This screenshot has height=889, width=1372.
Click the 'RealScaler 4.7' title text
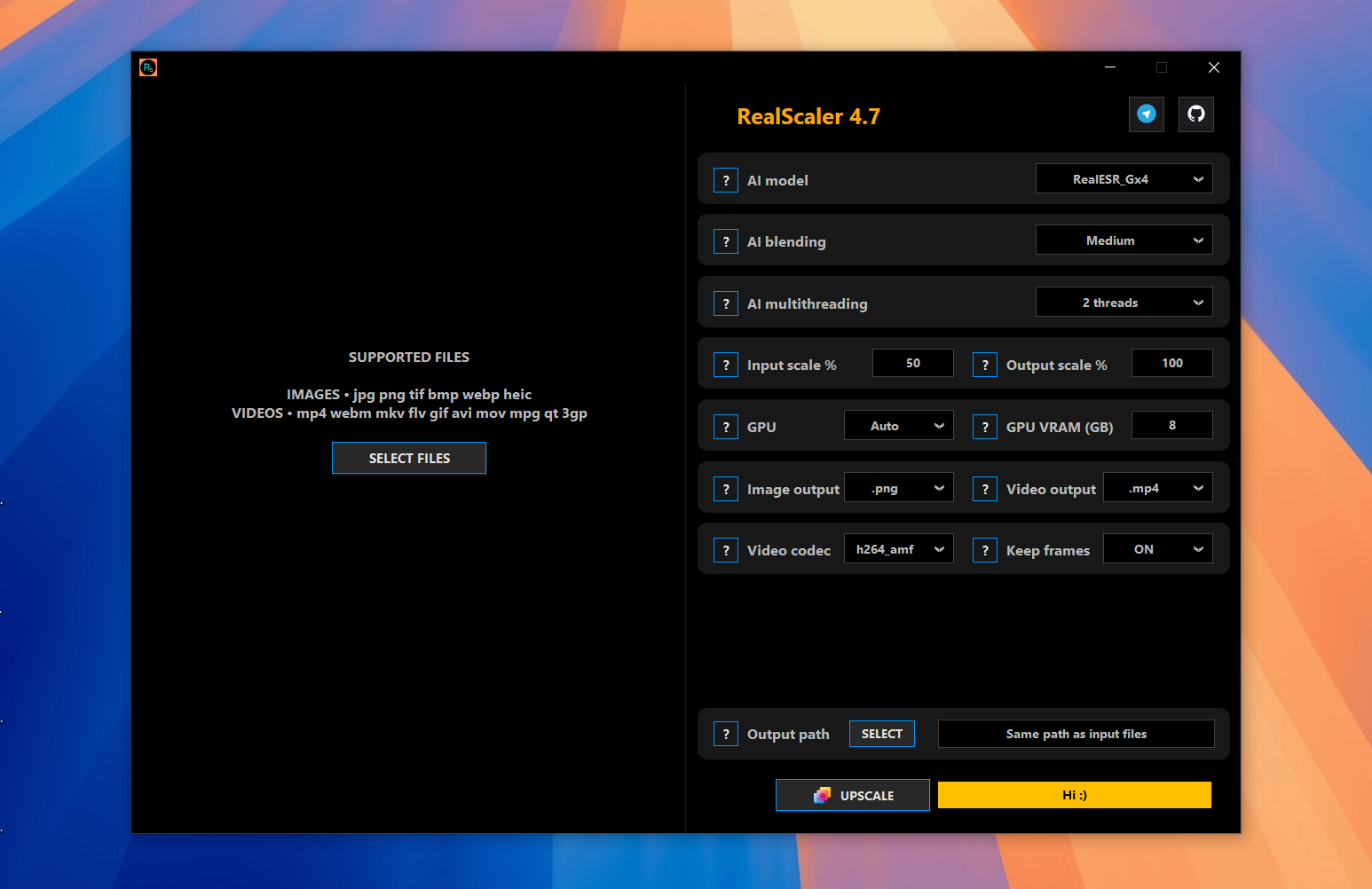tap(808, 116)
